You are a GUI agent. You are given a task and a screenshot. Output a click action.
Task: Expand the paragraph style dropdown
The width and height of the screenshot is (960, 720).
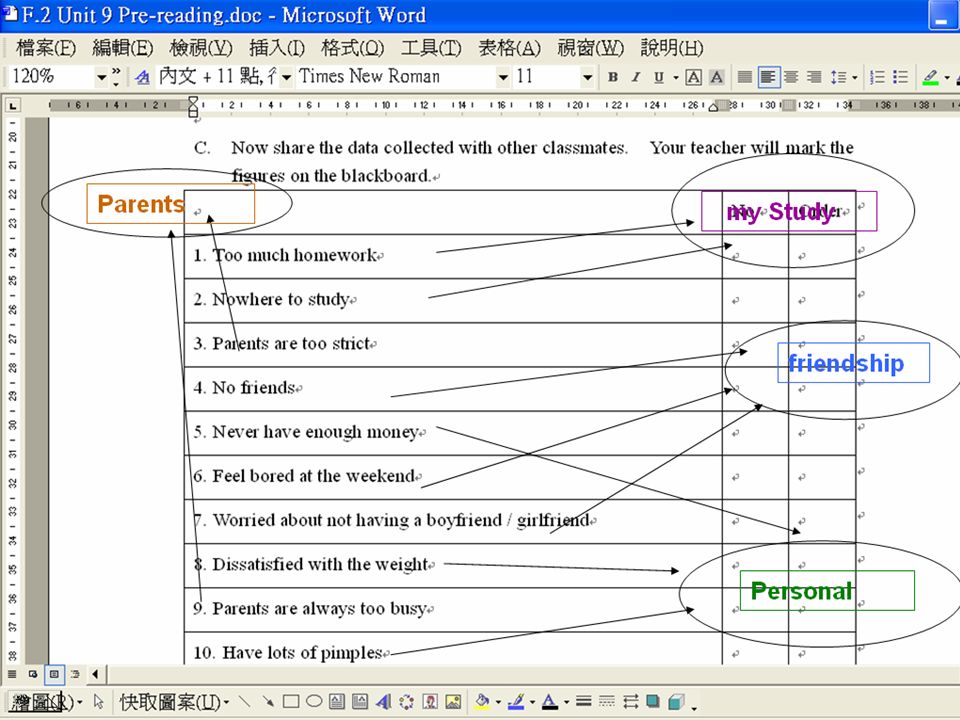point(286,77)
